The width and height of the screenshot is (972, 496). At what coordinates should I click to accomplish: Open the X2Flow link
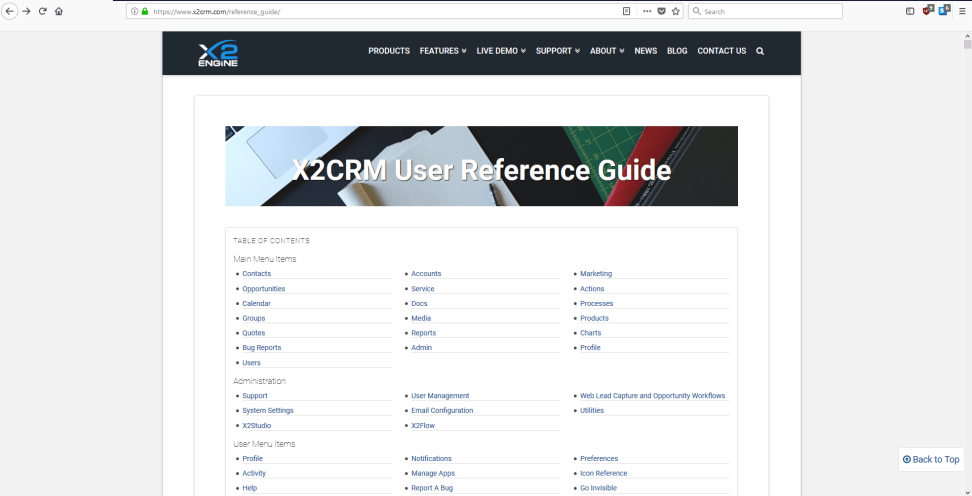coord(423,426)
